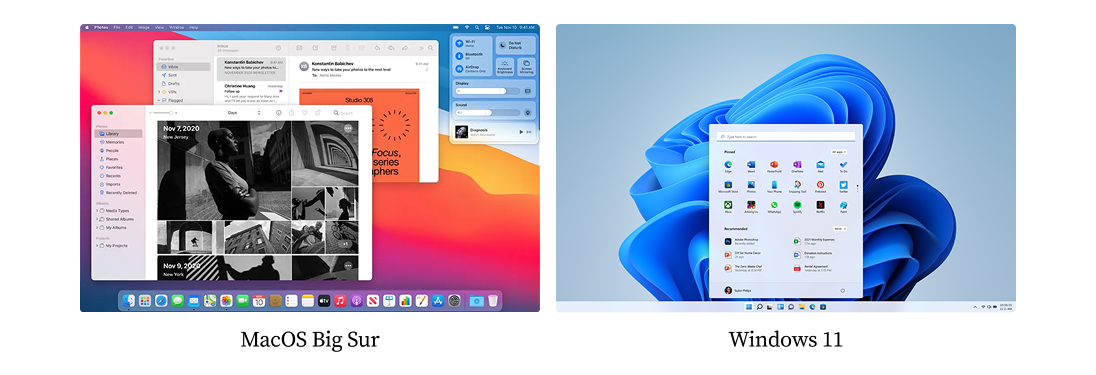Click the All apps button in the Start menu

click(839, 151)
